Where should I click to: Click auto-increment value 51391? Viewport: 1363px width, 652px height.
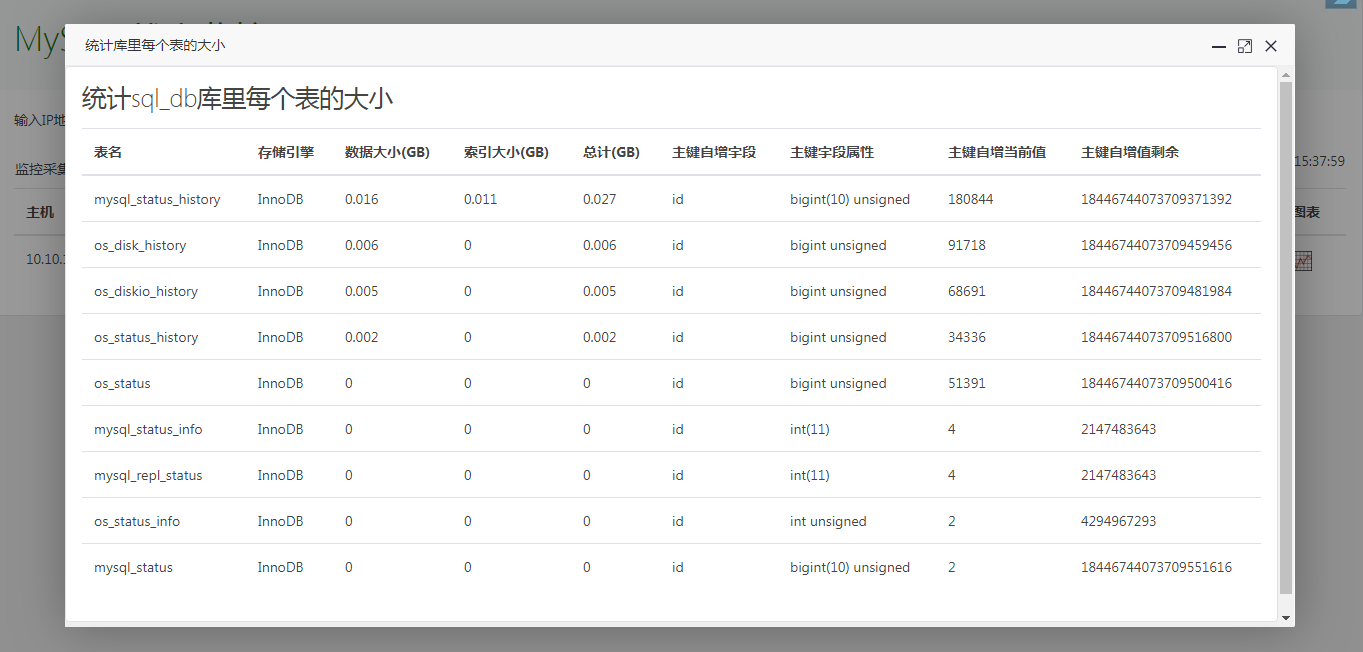click(967, 383)
